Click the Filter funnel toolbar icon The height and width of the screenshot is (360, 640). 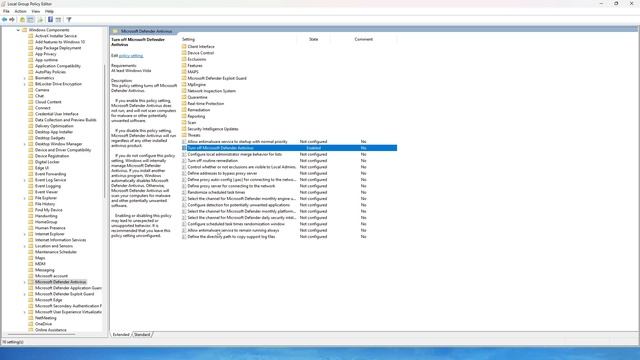(69, 20)
